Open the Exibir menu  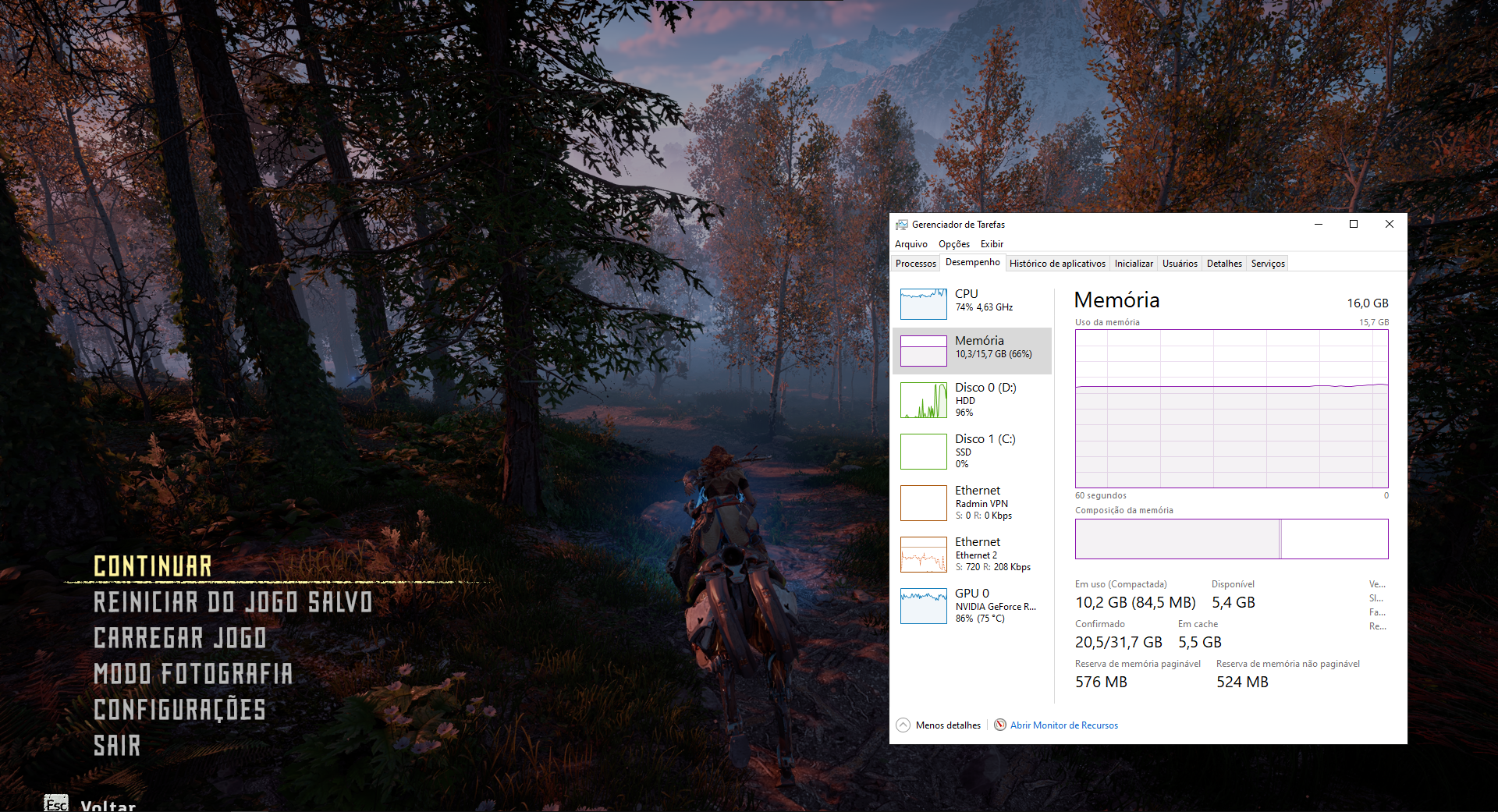point(992,244)
